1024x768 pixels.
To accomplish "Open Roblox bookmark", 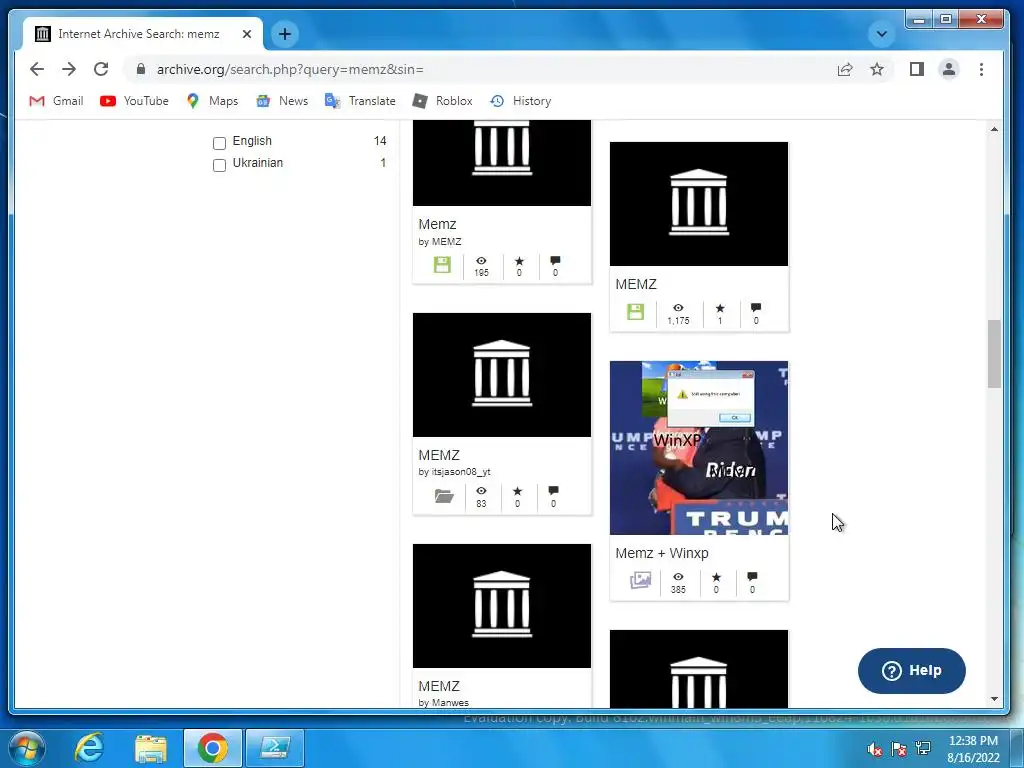I will point(443,101).
